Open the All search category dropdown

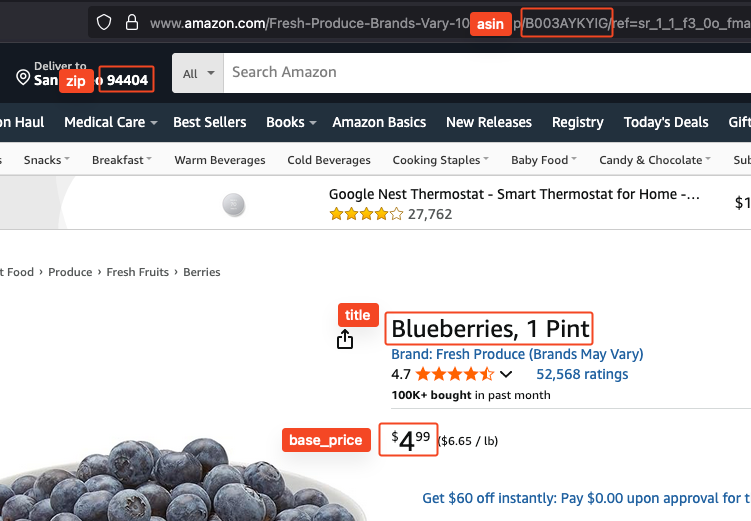click(x=196, y=73)
